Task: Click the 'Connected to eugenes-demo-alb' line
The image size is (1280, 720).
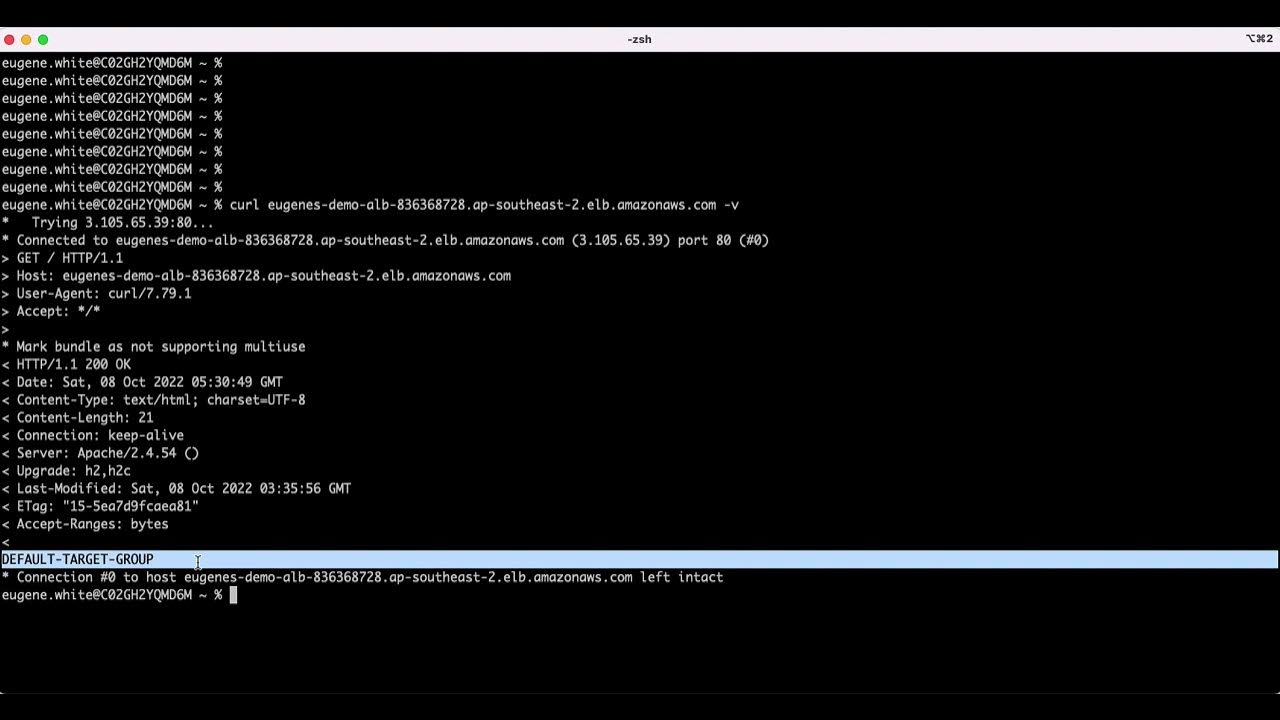Action: pyautogui.click(x=385, y=240)
